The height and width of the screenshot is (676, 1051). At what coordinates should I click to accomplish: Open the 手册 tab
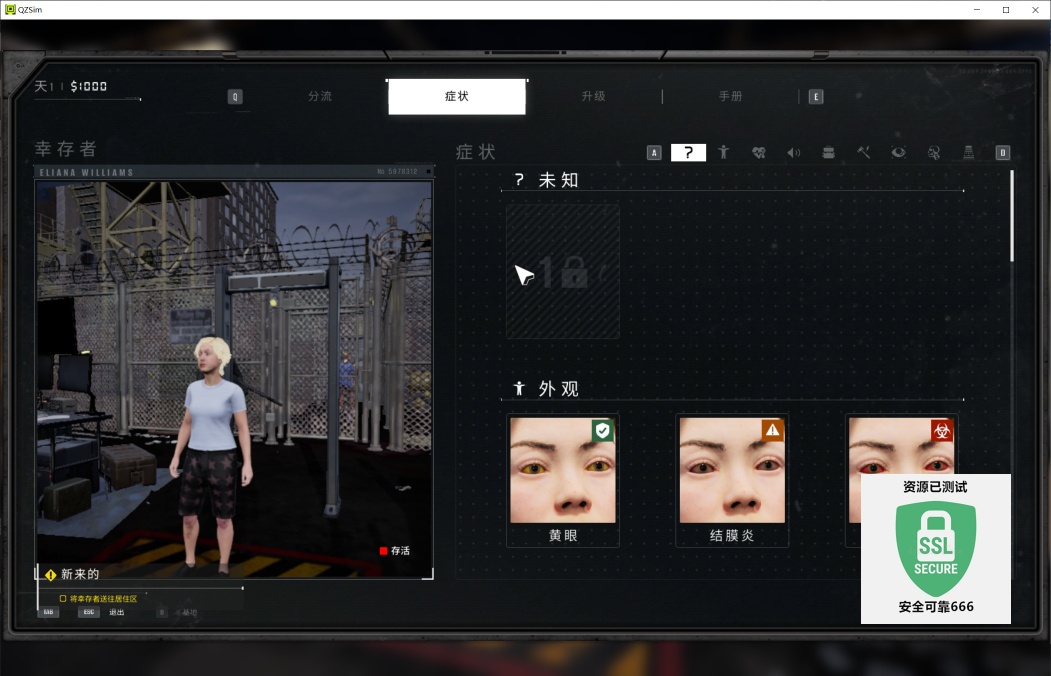pos(730,97)
